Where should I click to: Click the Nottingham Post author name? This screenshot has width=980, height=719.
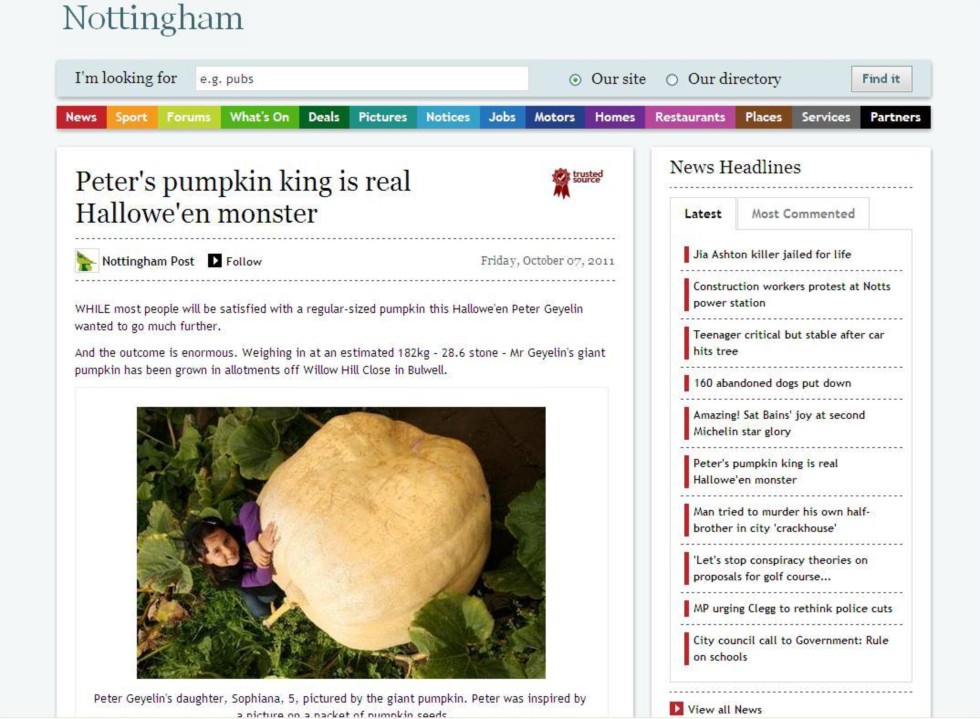tap(148, 261)
